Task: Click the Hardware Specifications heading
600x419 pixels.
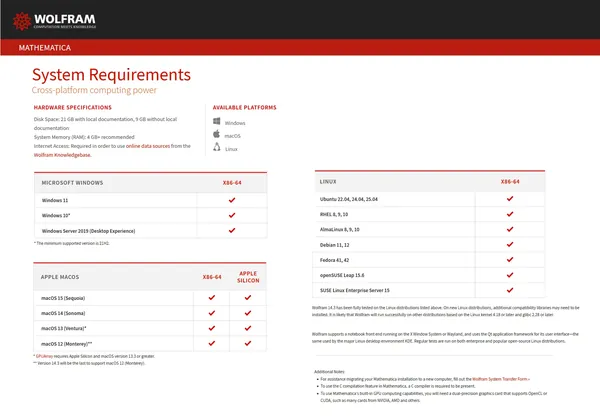Action: 73,108
